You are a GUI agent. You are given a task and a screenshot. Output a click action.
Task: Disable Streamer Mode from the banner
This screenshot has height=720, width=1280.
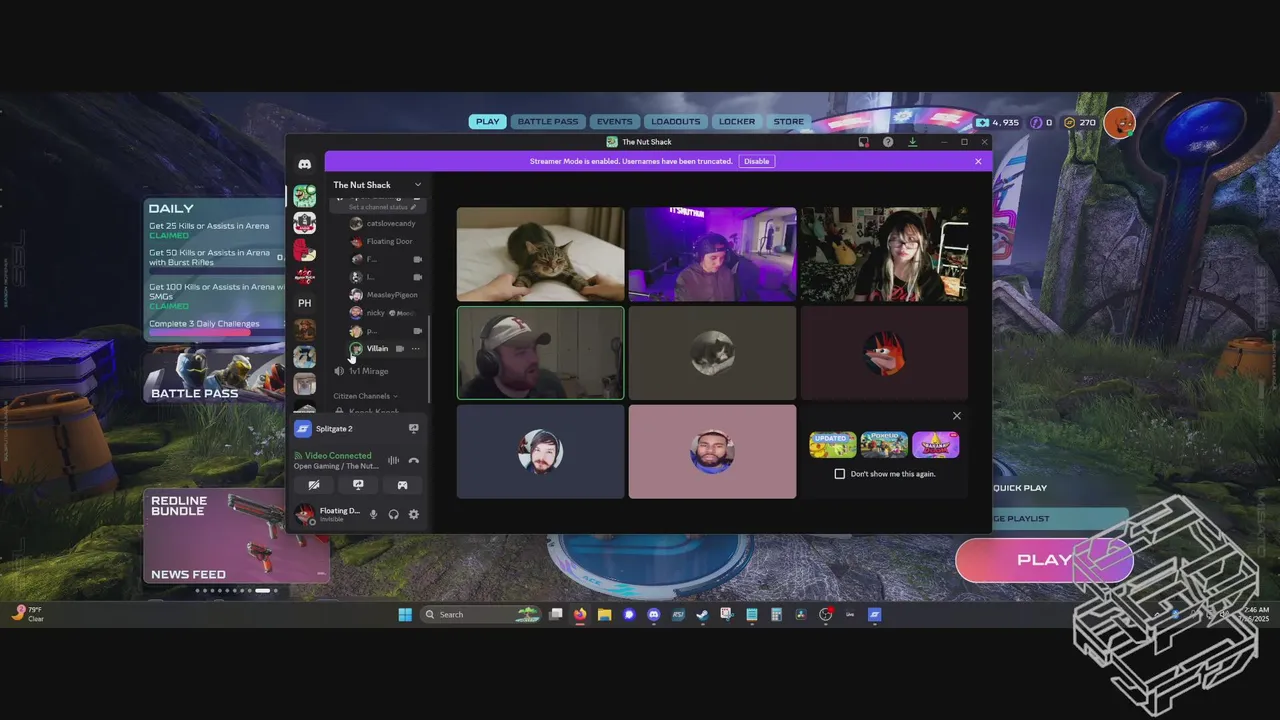click(757, 161)
